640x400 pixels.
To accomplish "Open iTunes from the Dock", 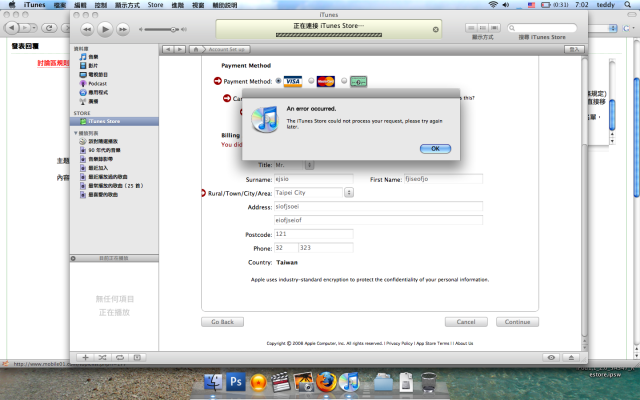I will (349, 382).
